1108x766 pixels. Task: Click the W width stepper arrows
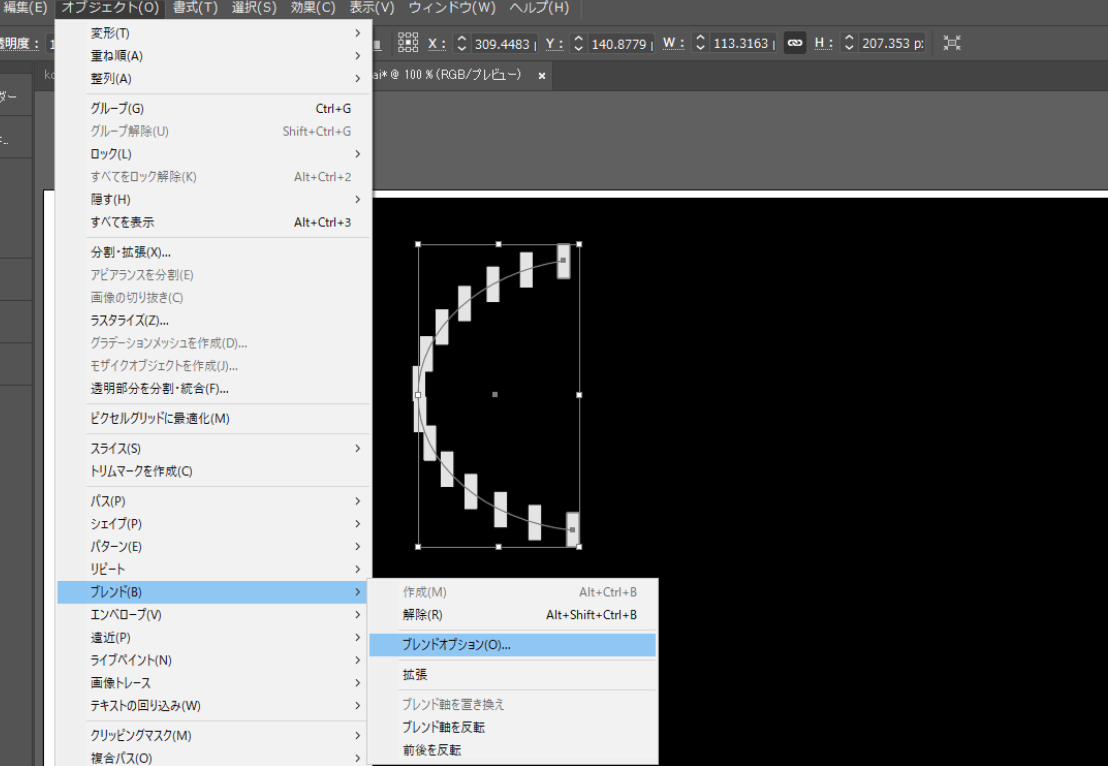tap(700, 43)
